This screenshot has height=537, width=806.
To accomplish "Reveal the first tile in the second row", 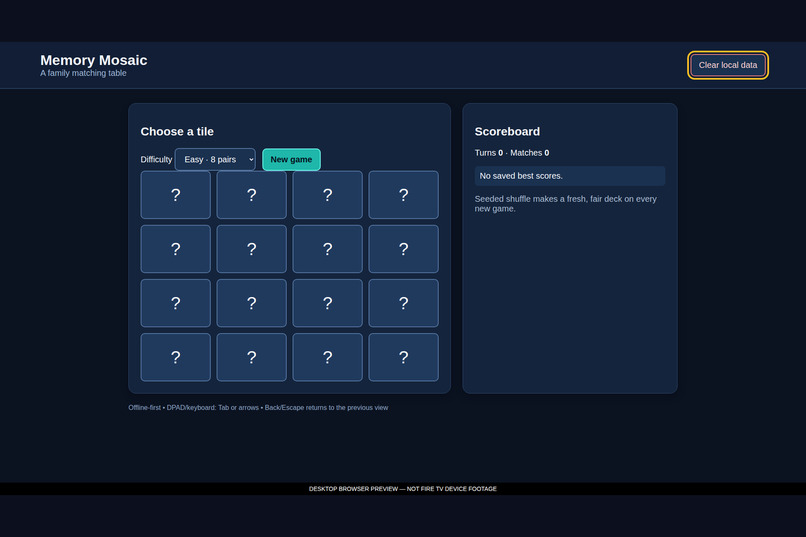I will pos(175,249).
